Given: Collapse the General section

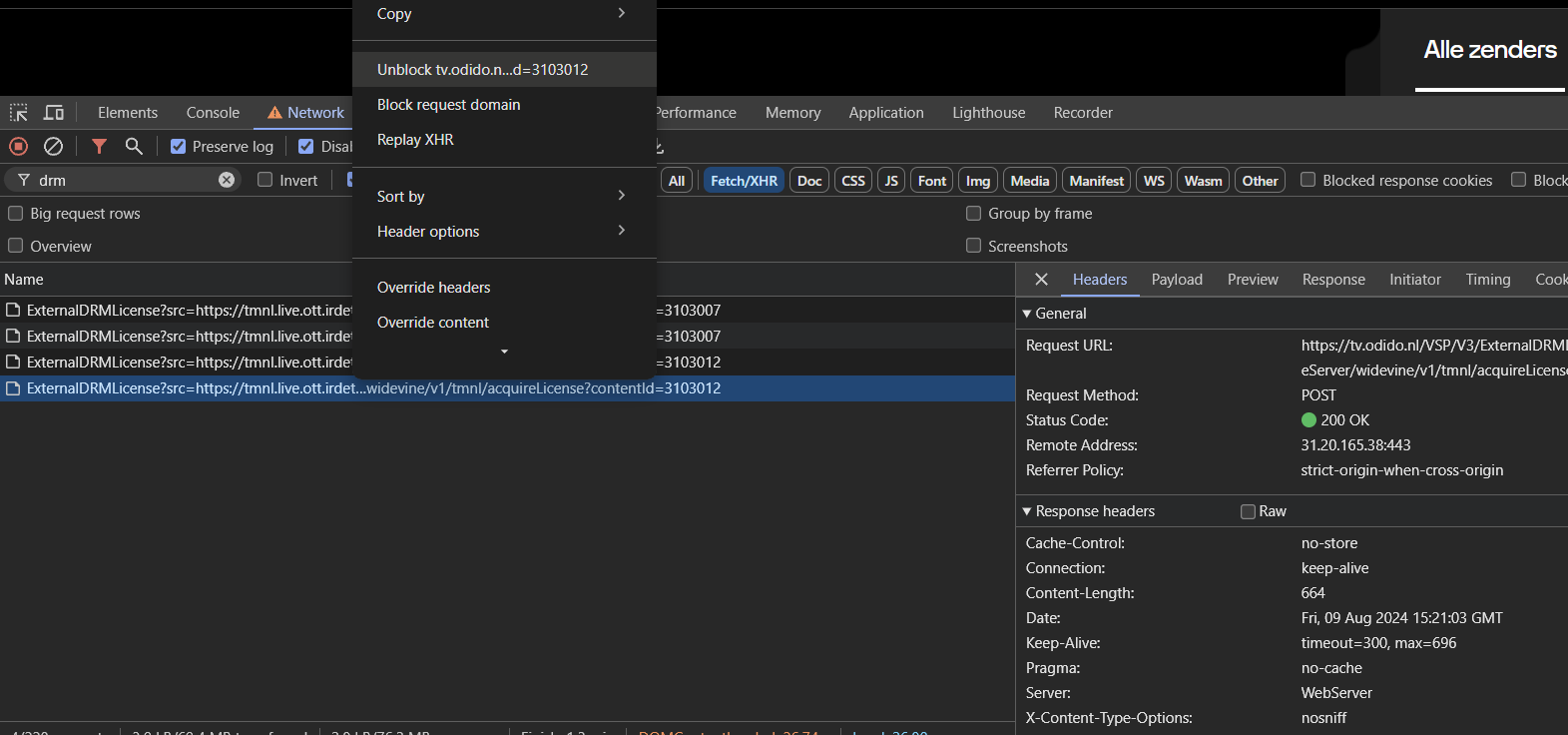Looking at the screenshot, I should pos(1027,314).
